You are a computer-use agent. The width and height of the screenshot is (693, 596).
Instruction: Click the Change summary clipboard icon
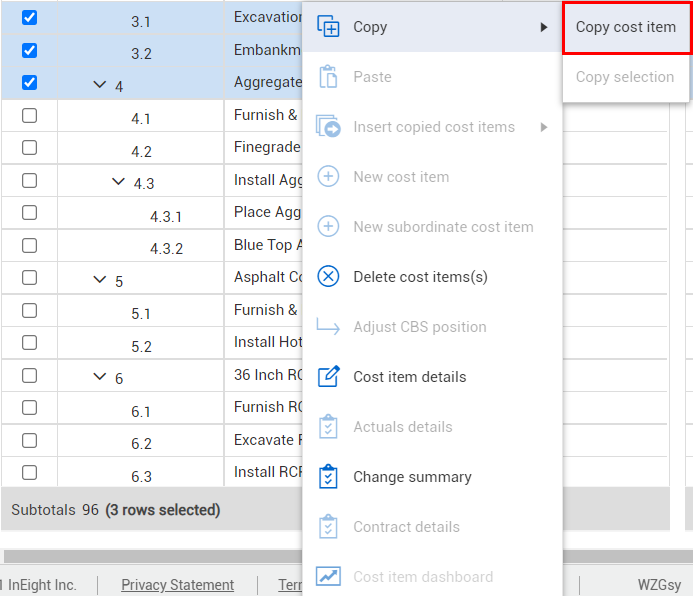(x=328, y=477)
